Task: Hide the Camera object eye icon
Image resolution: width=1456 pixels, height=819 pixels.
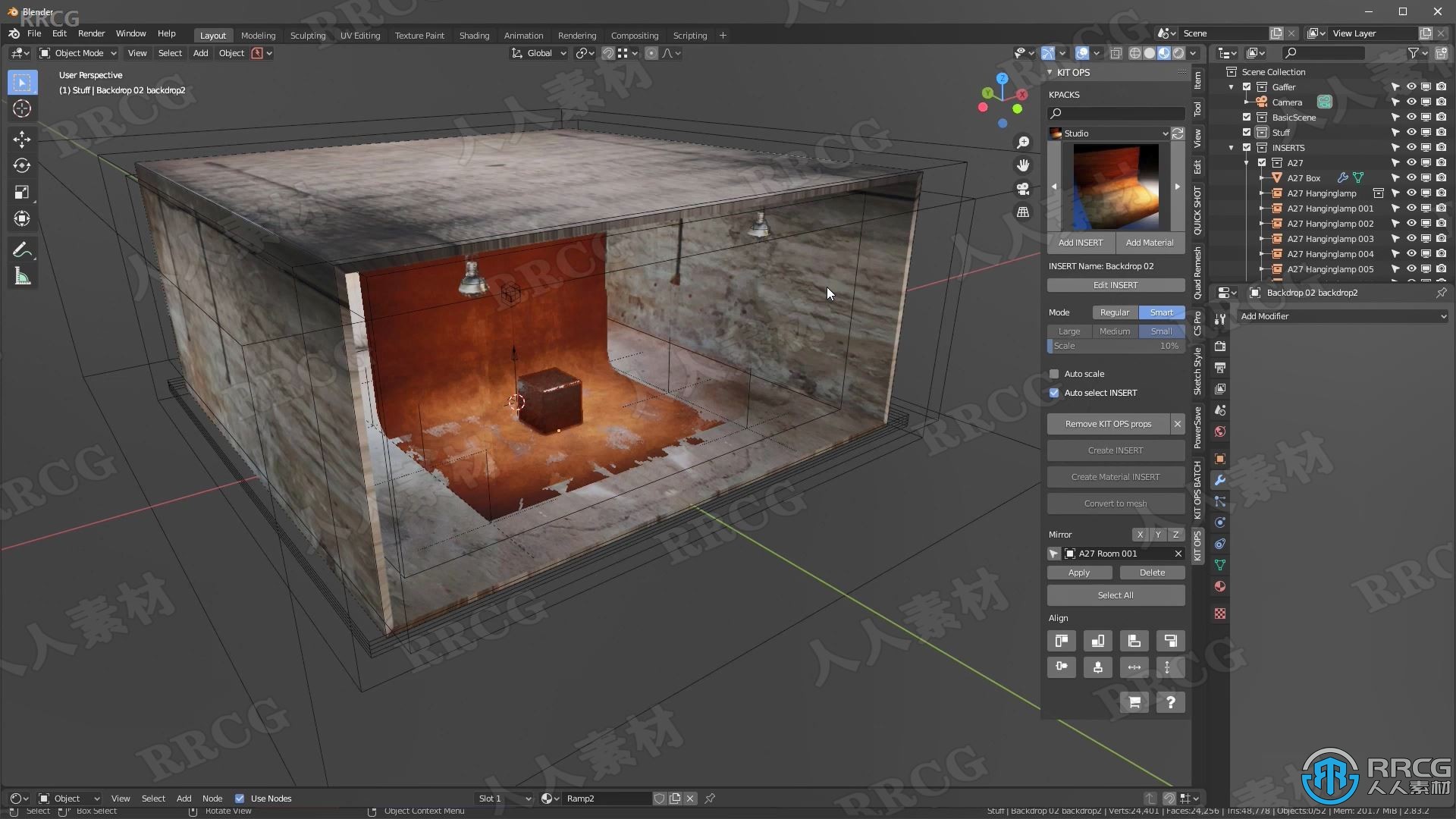Action: pyautogui.click(x=1411, y=102)
